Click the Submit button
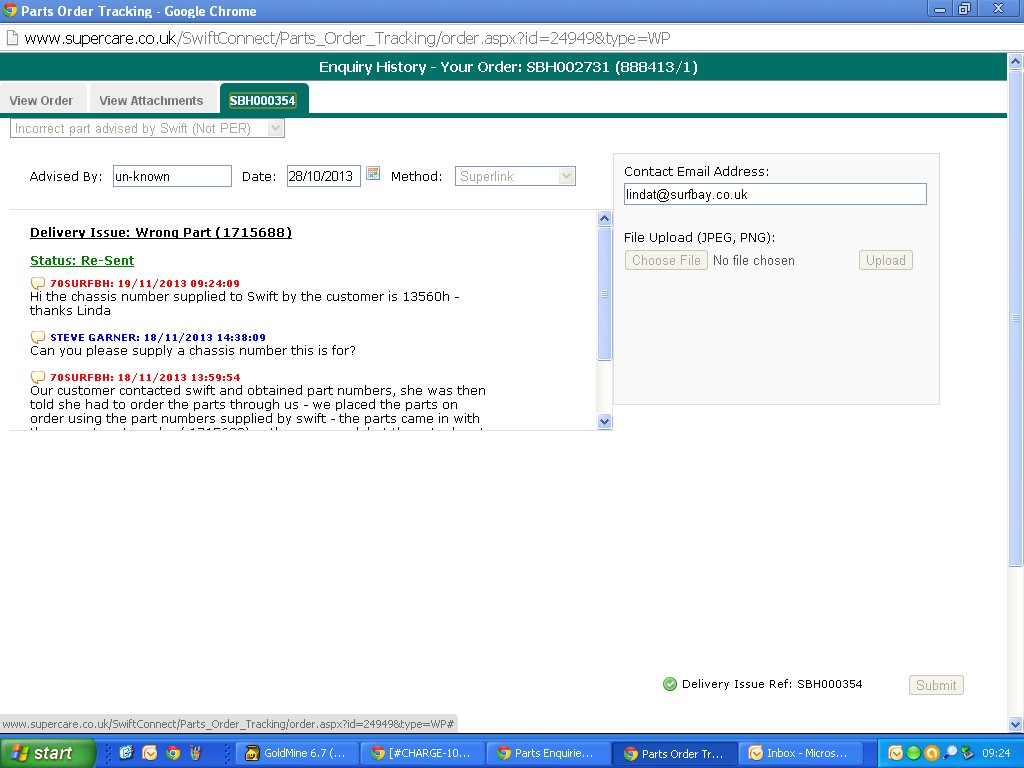The image size is (1024, 768). (936, 685)
